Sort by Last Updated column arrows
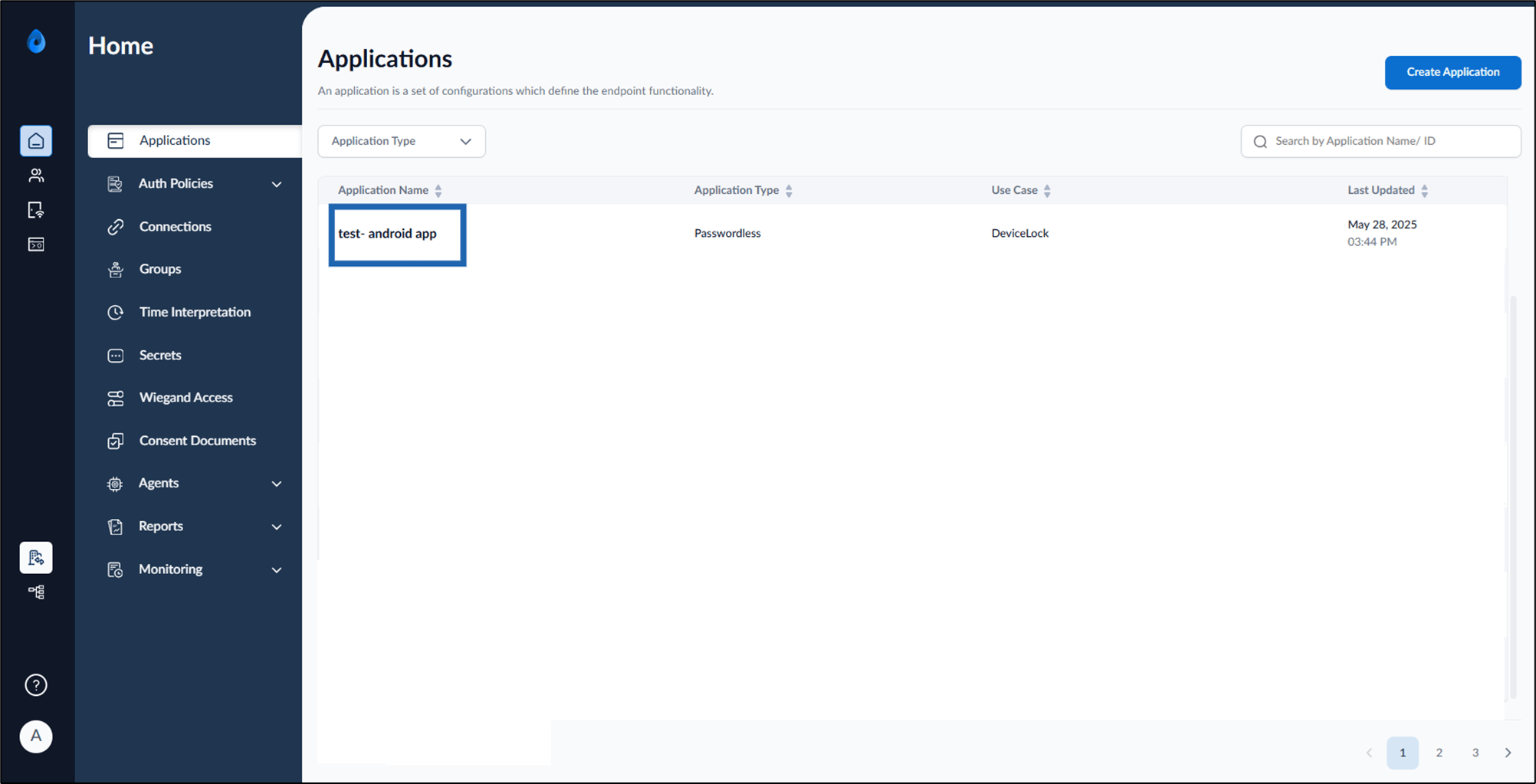The width and height of the screenshot is (1536, 784). click(x=1424, y=191)
